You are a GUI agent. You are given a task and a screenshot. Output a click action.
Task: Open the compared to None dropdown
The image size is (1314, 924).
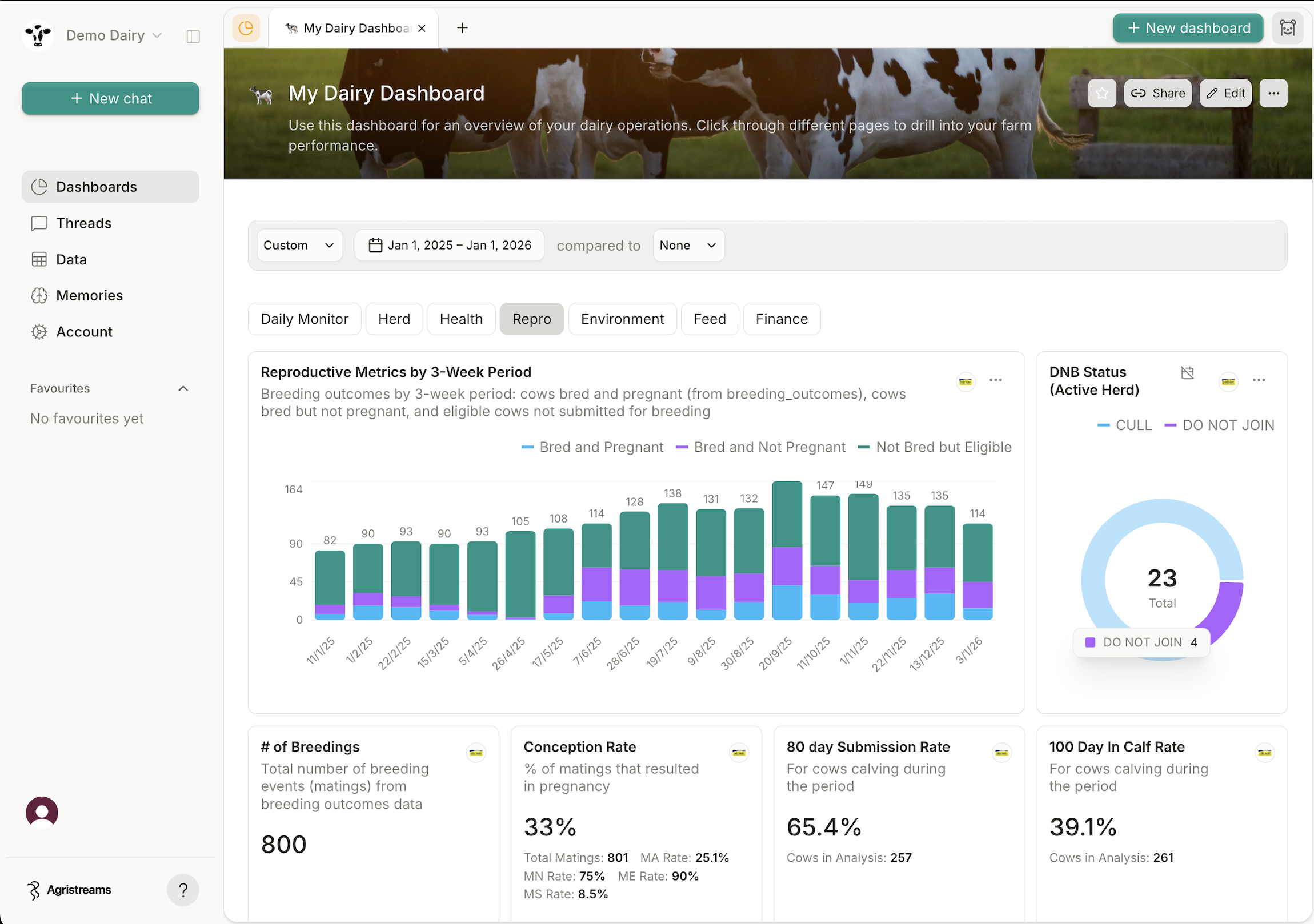pos(688,246)
